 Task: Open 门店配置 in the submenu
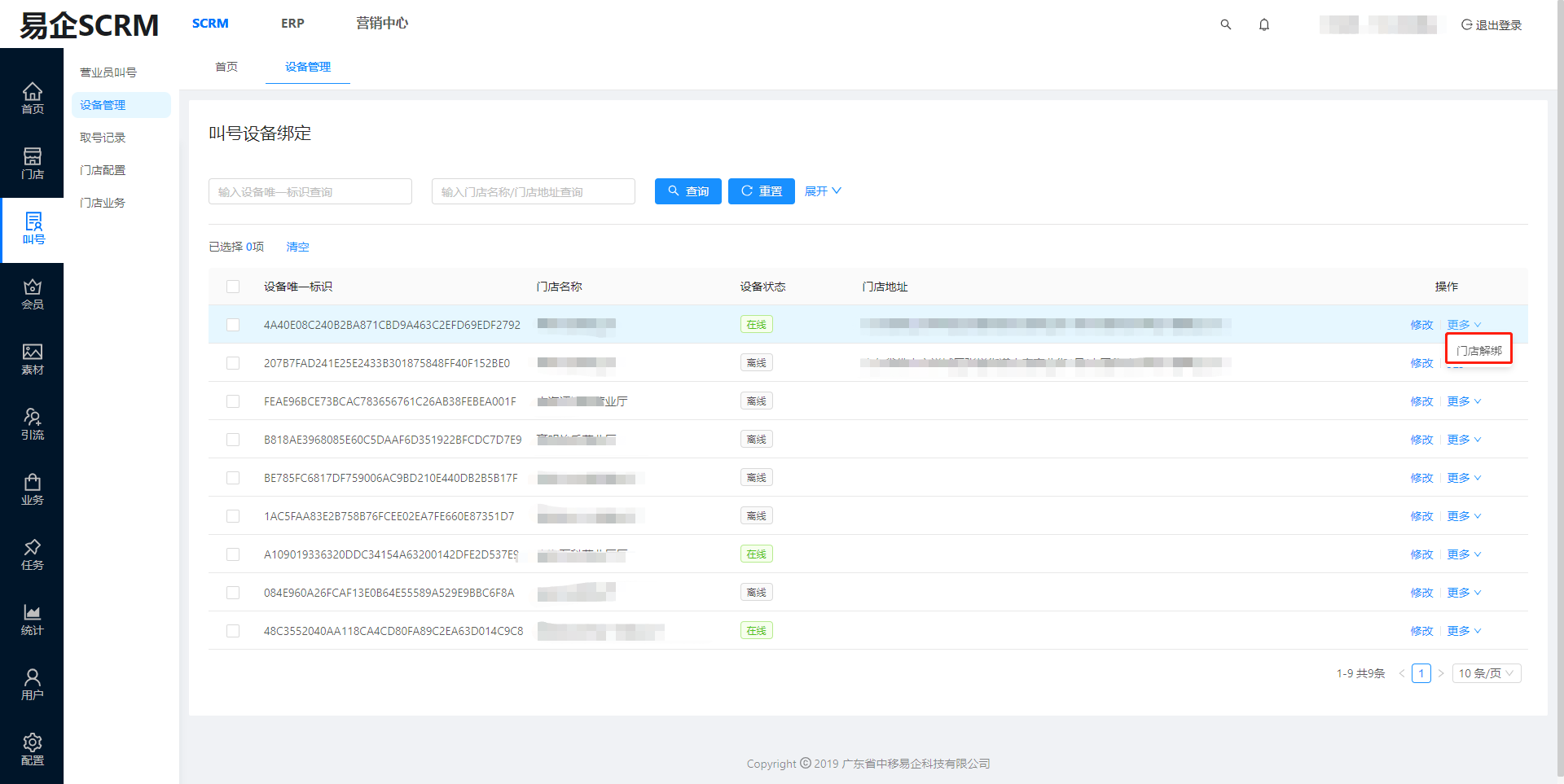103,170
